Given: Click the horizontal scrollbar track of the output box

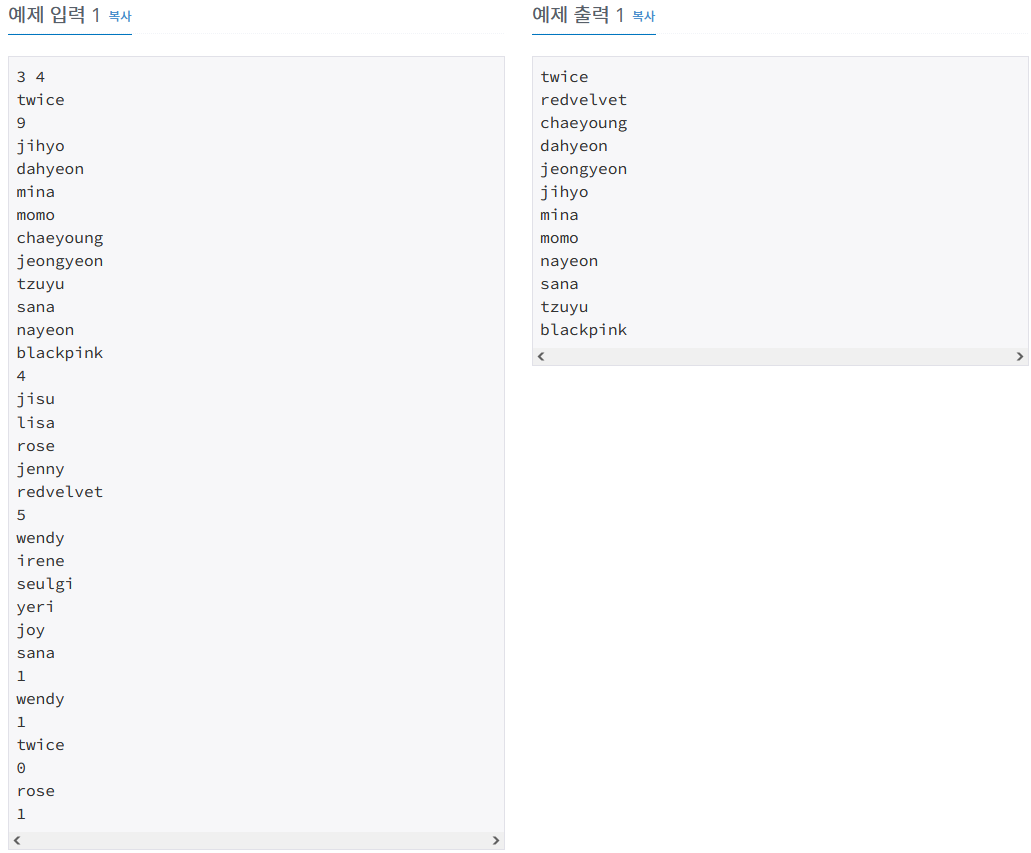Looking at the screenshot, I should coord(780,356).
